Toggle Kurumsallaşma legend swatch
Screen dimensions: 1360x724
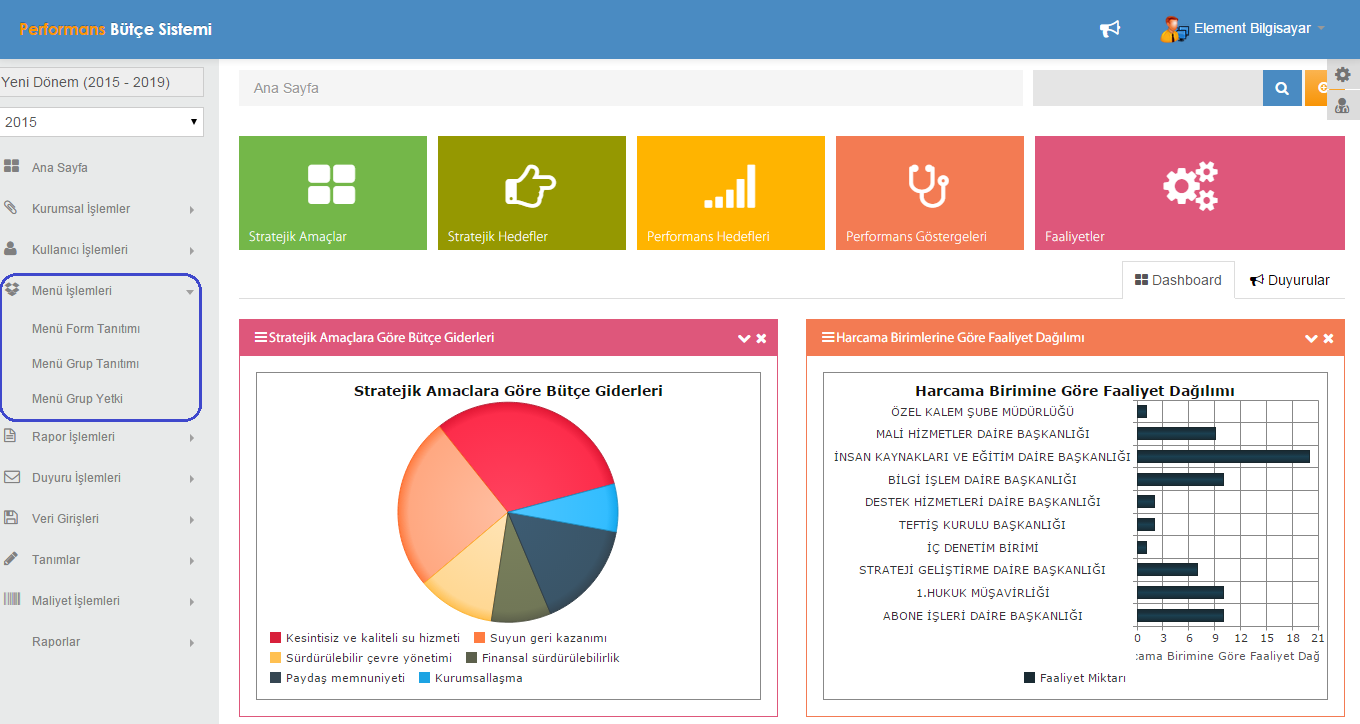tap(424, 678)
